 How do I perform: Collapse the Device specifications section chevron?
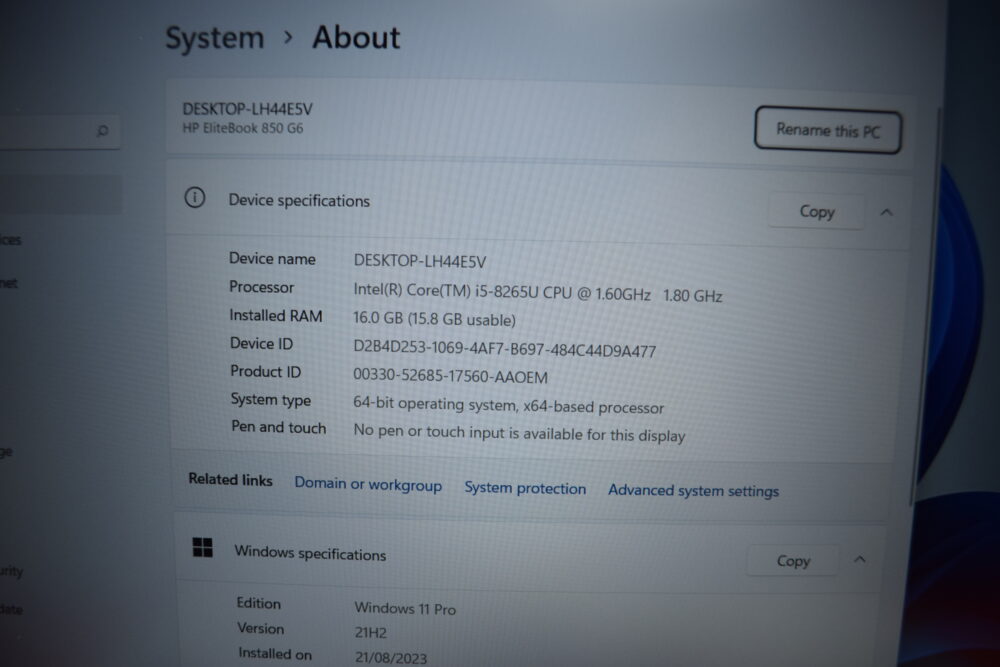pos(886,212)
